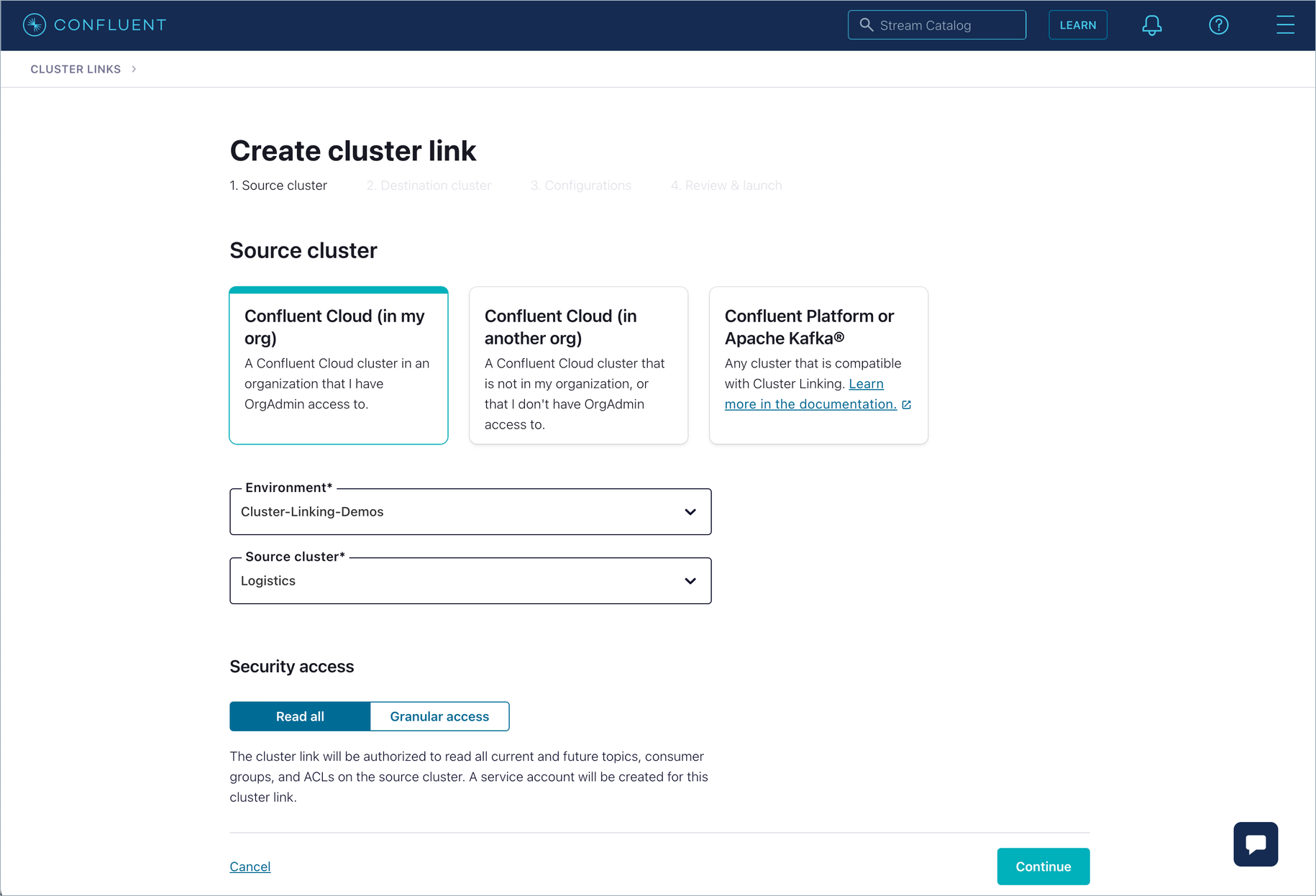Open CLUSTER LINKS from the breadcrumb
This screenshot has width=1316, height=896.
[76, 68]
